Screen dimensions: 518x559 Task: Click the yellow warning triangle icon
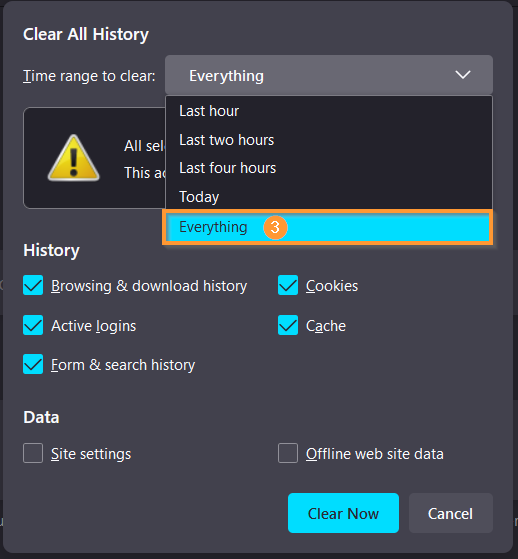click(x=73, y=158)
